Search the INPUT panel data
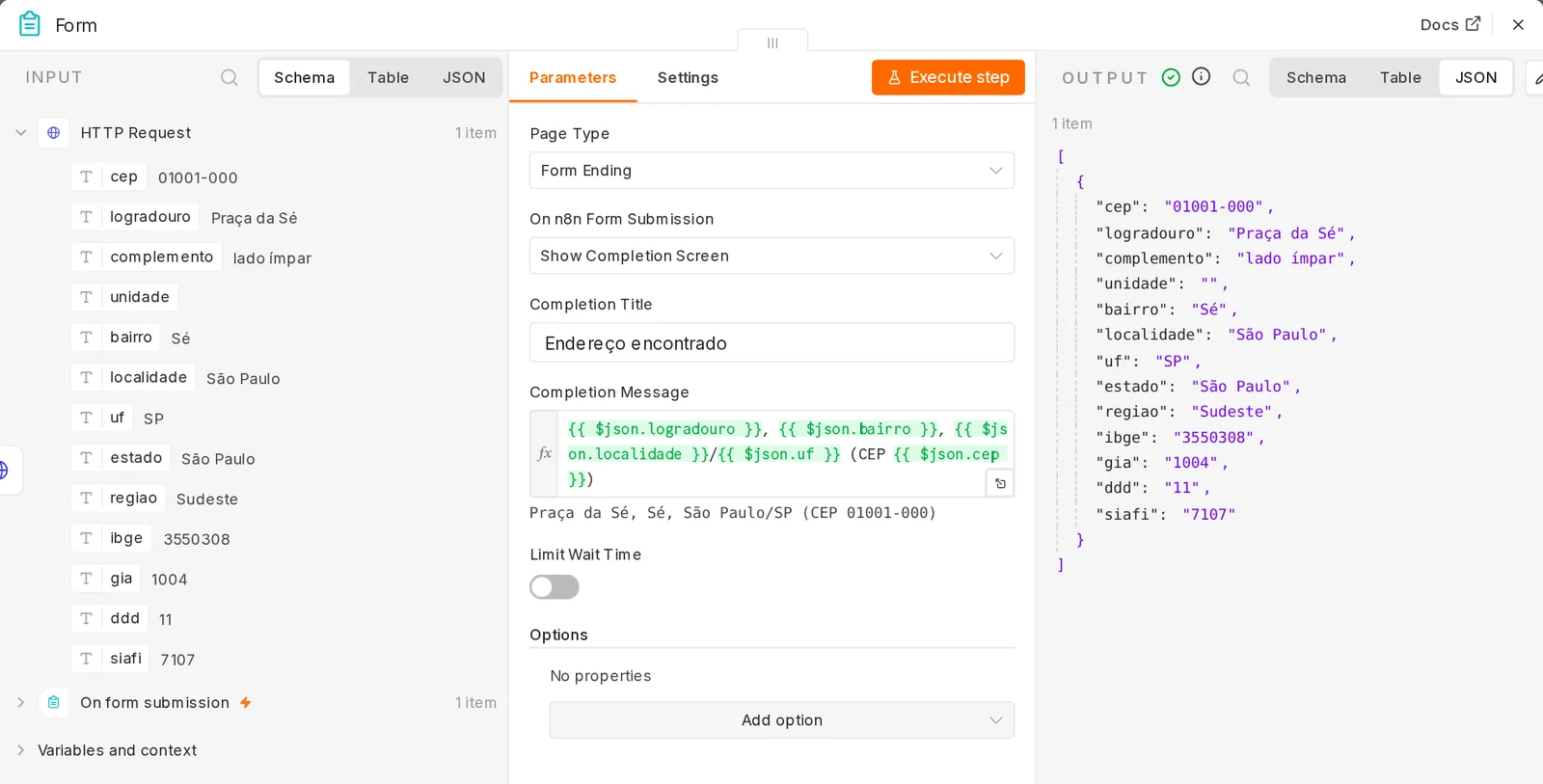Image resolution: width=1543 pixels, height=784 pixels. pyautogui.click(x=229, y=77)
